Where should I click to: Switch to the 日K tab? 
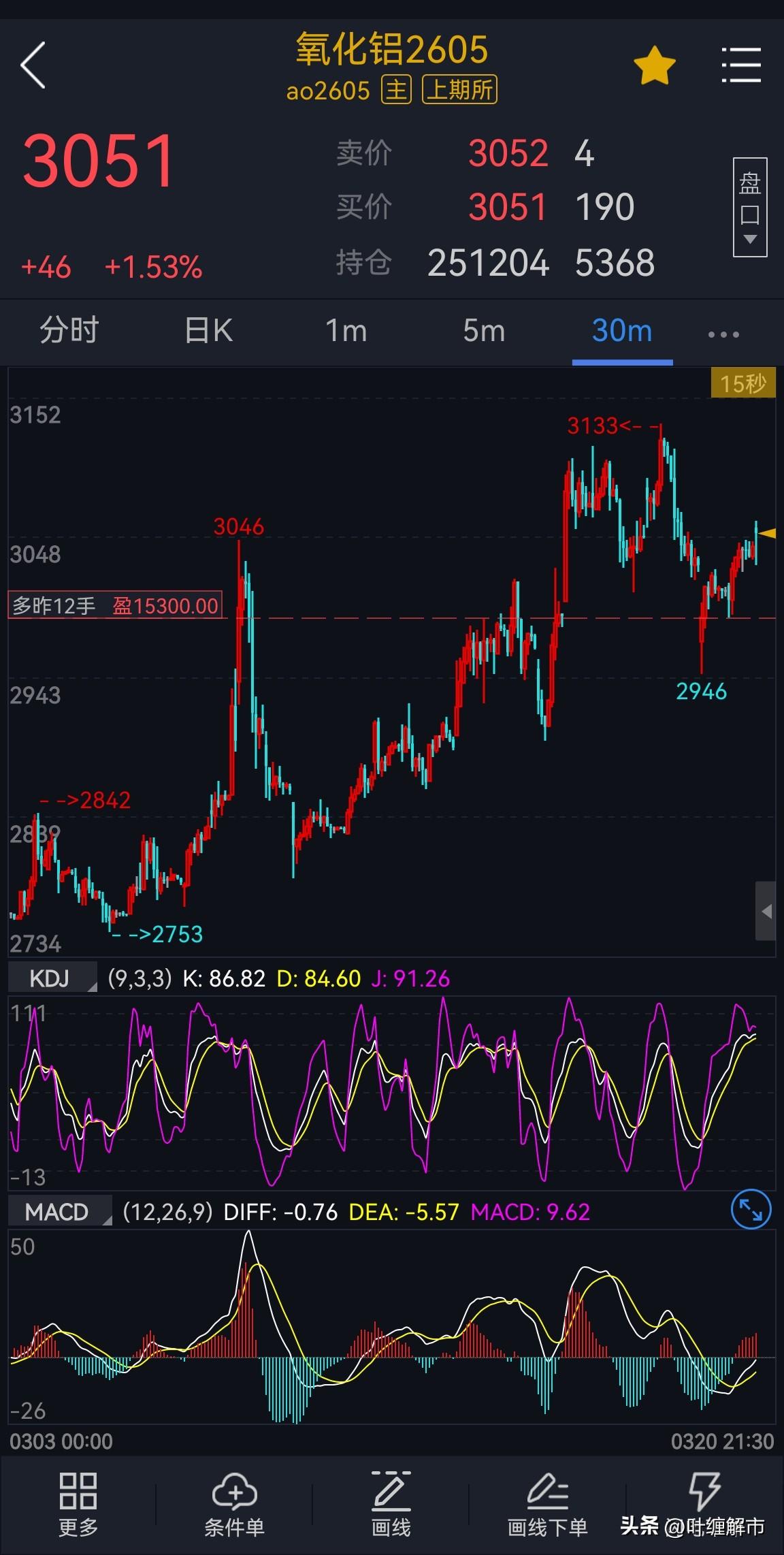[208, 331]
